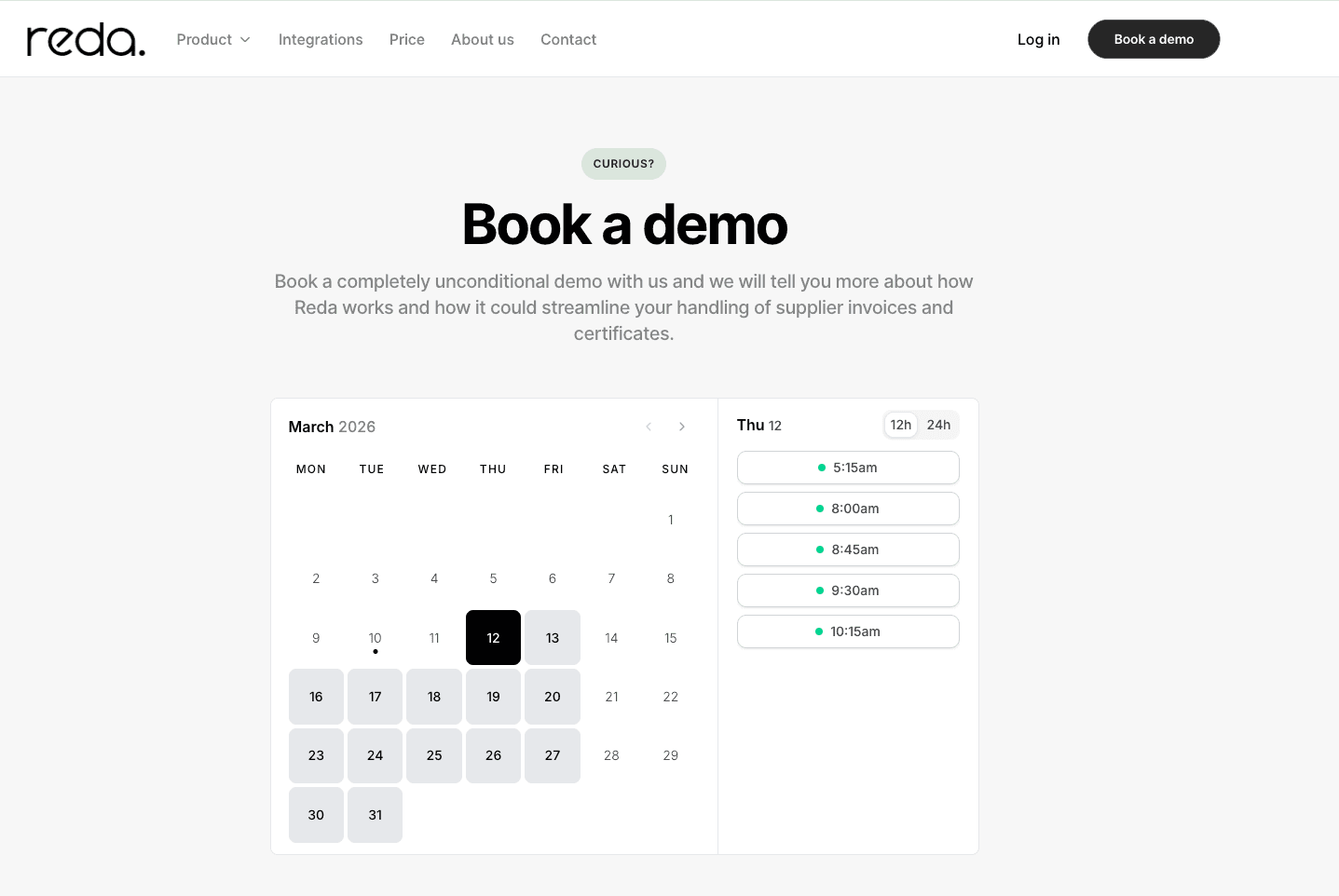Pick March 25 on the calendar
The width and height of the screenshot is (1339, 896).
point(434,755)
